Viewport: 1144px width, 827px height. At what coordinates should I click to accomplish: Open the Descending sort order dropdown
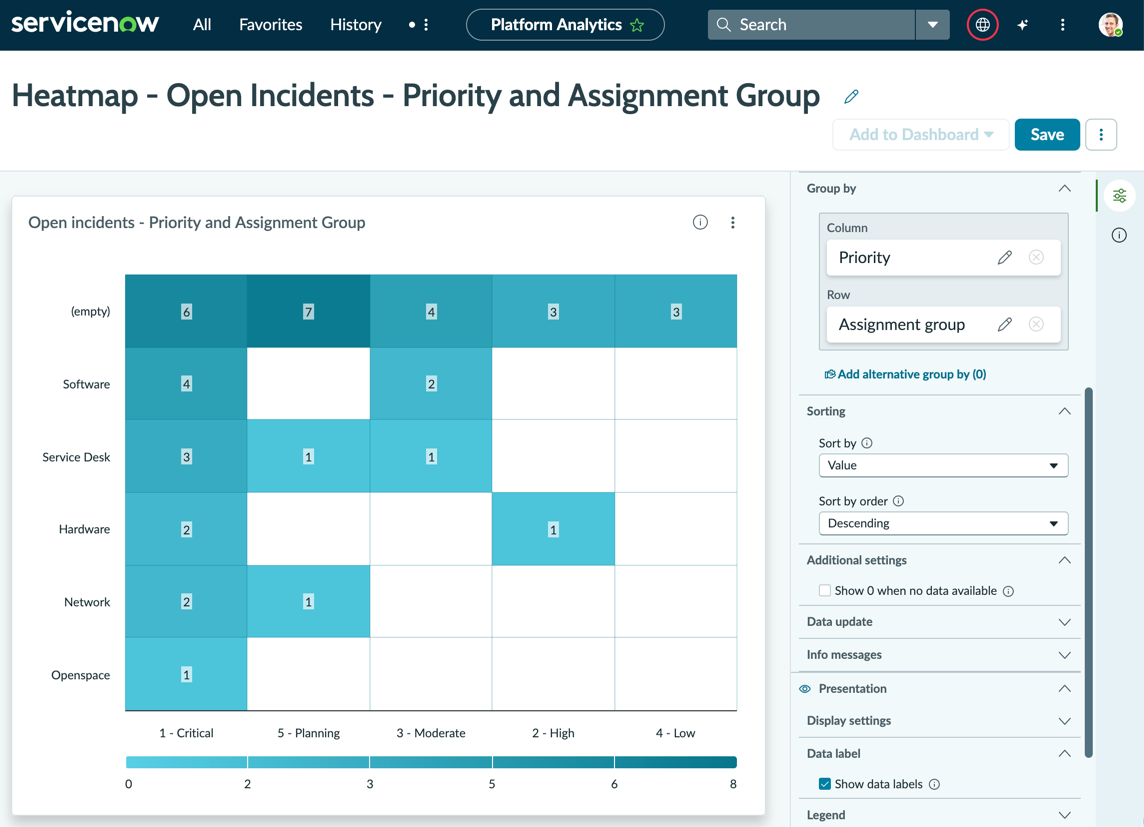(x=943, y=524)
